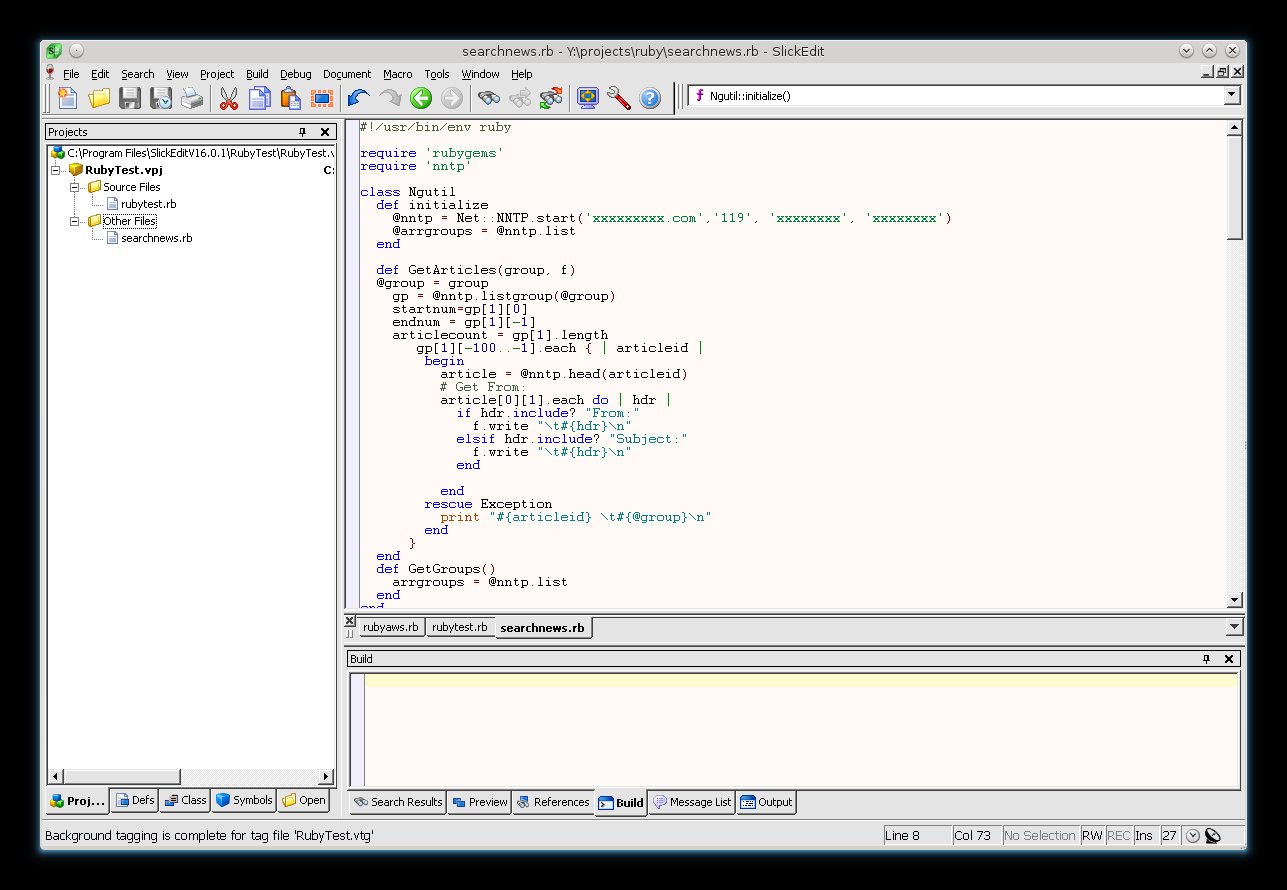The width and height of the screenshot is (1287, 890).
Task: Click the Paste clipboard icon
Action: [290, 97]
